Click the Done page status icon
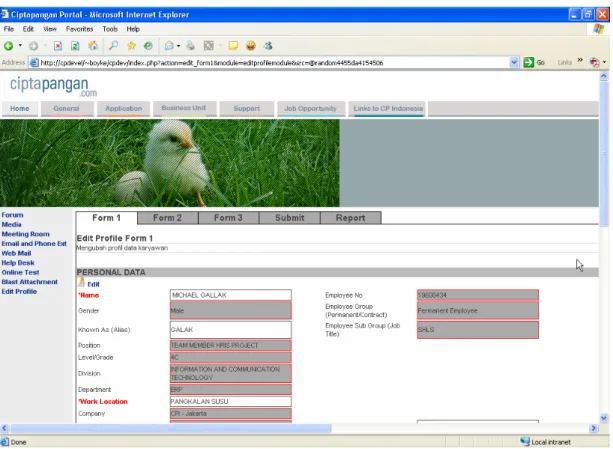613x449 pixels. coord(5,442)
